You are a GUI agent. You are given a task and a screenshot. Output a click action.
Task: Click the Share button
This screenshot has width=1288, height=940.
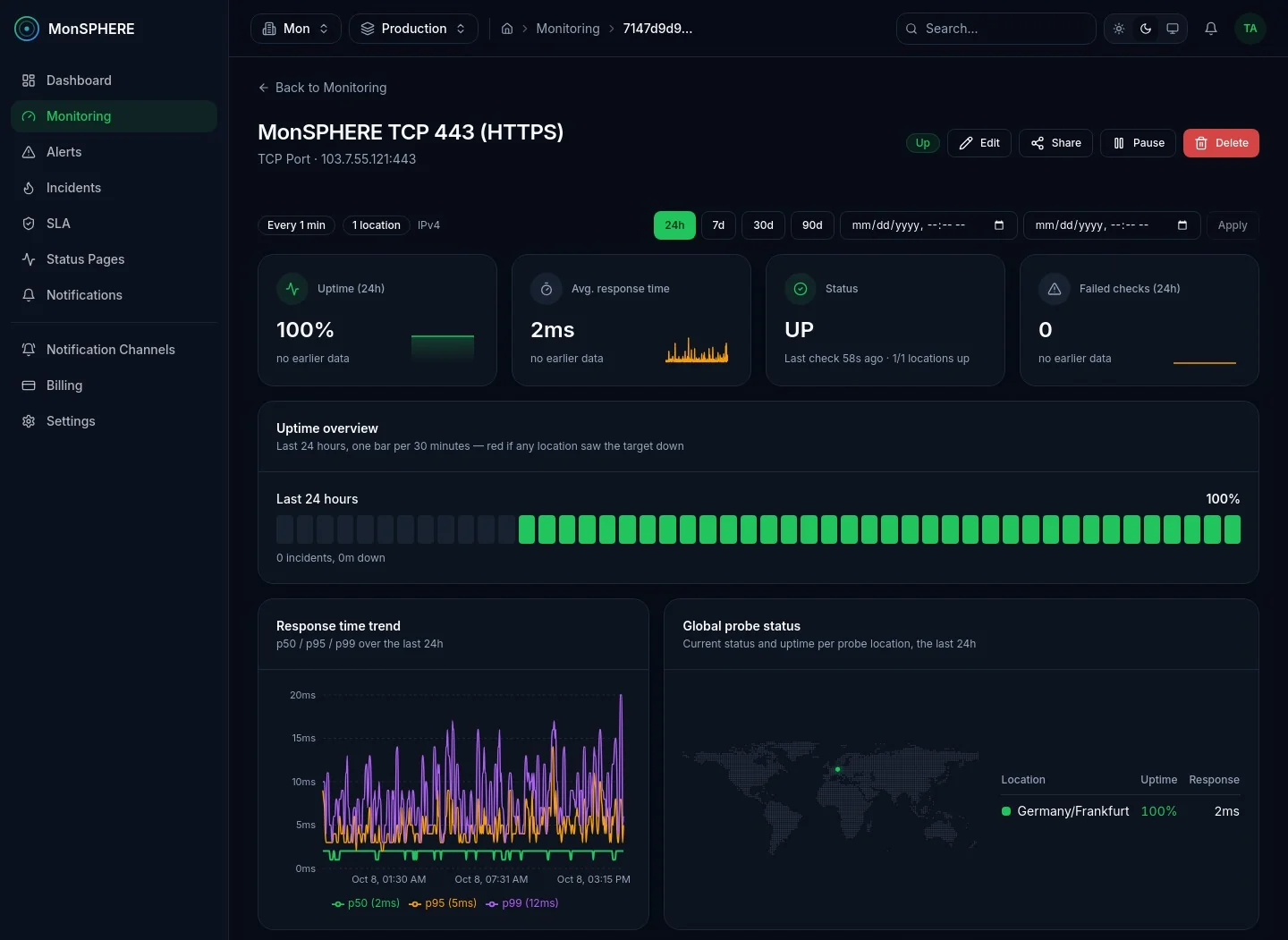[x=1055, y=143]
